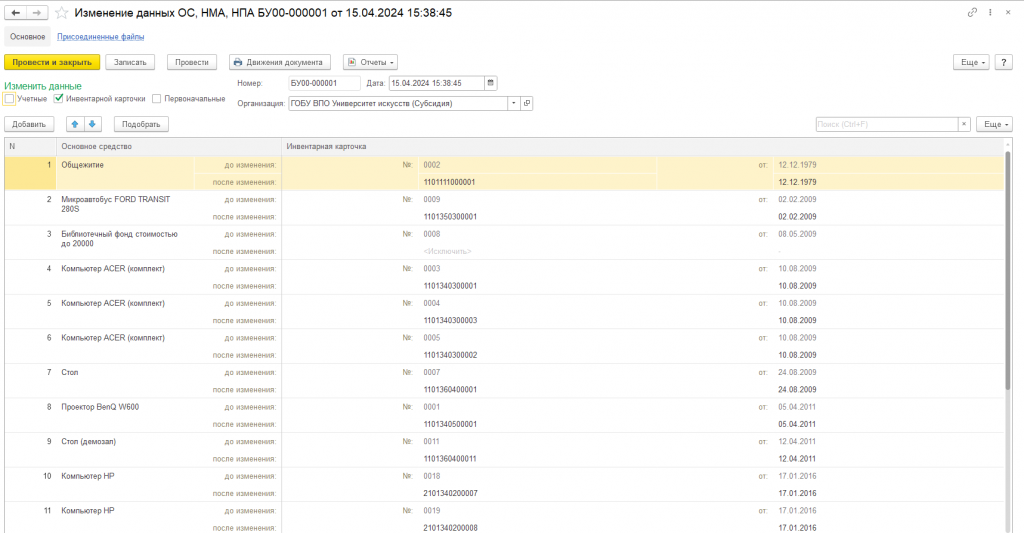1024x533 pixels.
Task: Expand the Отчеты dropdown
Action: 370,62
